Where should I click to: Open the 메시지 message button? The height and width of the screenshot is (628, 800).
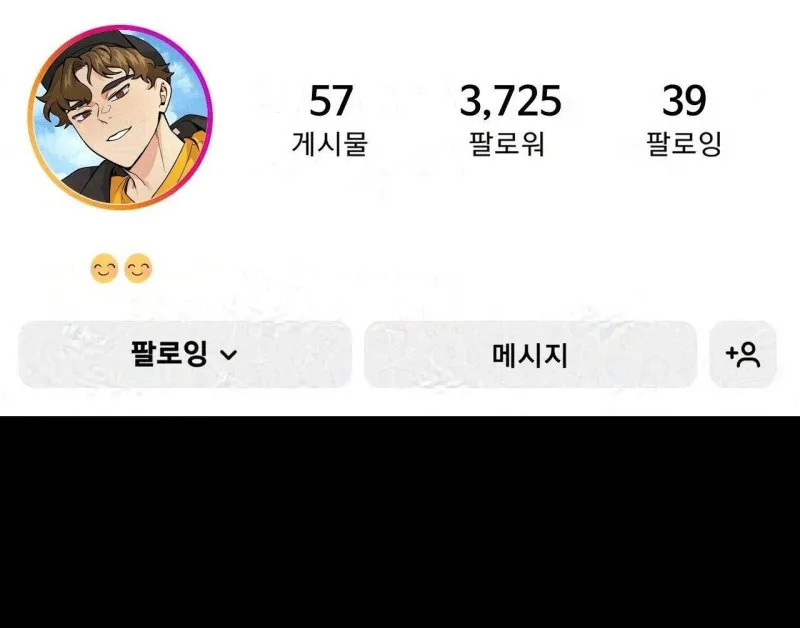(531, 355)
